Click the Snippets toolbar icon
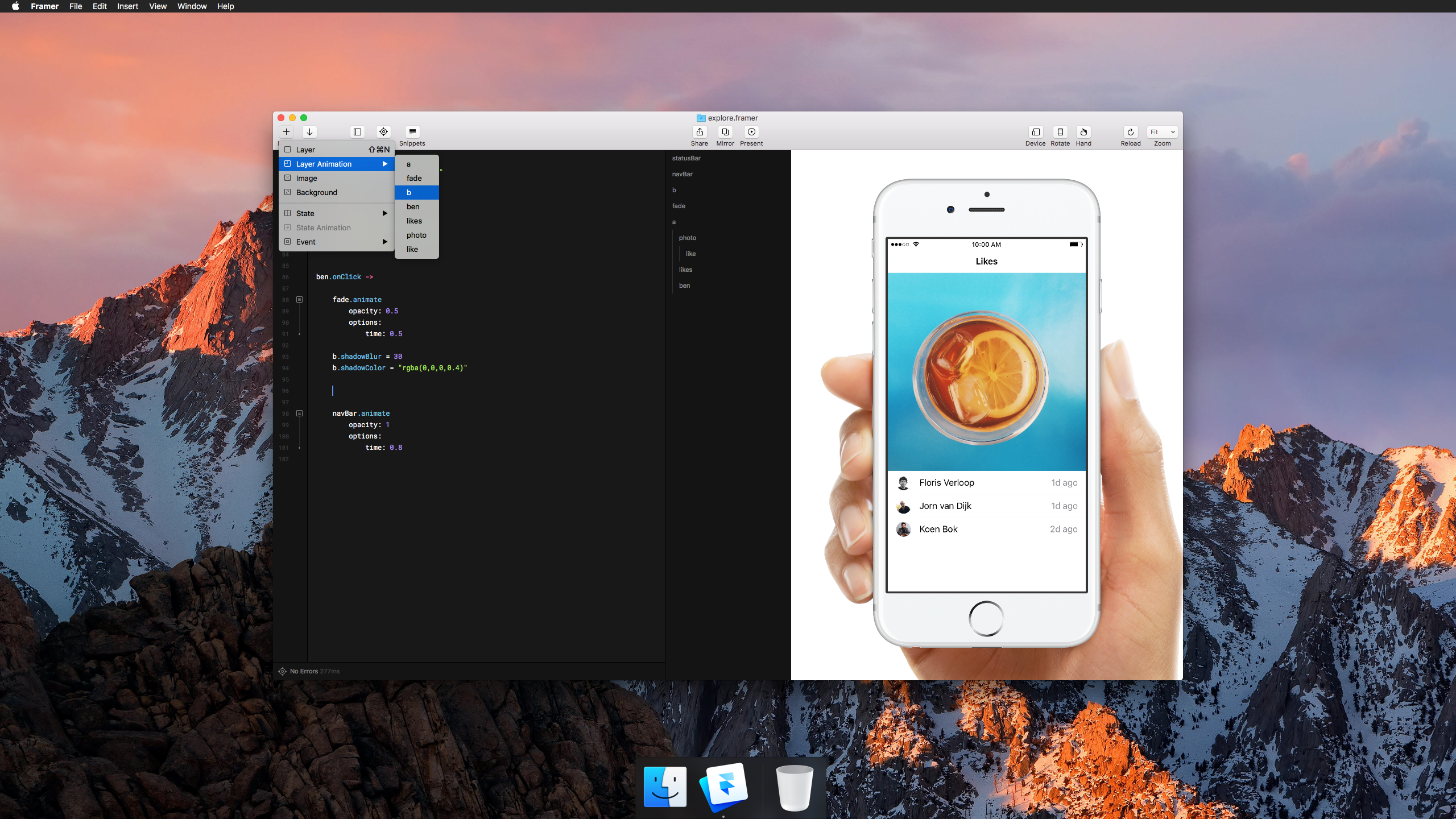The image size is (1456, 819). point(412,132)
